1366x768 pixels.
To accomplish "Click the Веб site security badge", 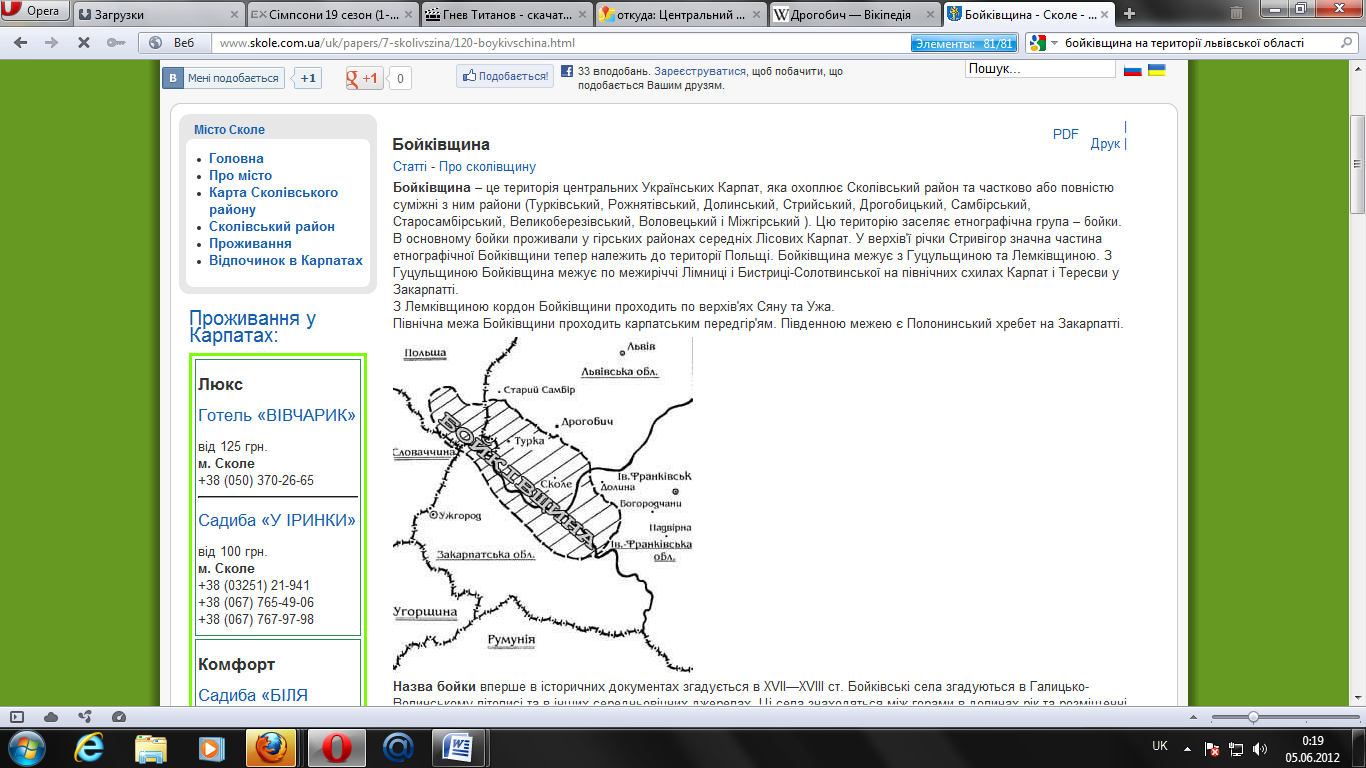I will pyautogui.click(x=173, y=44).
